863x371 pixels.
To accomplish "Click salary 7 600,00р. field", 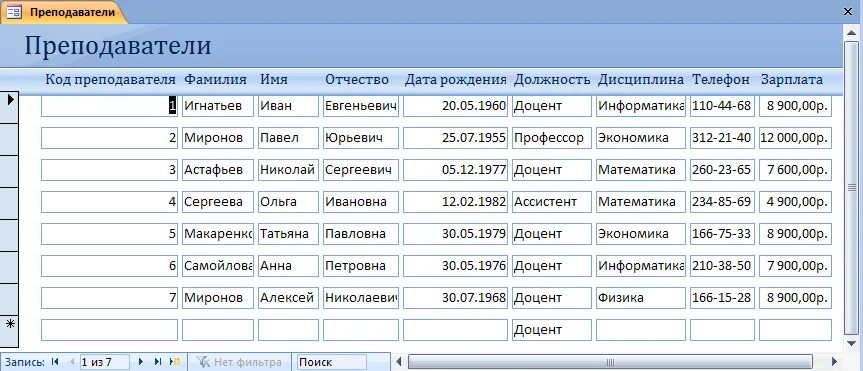I will pyautogui.click(x=795, y=170).
